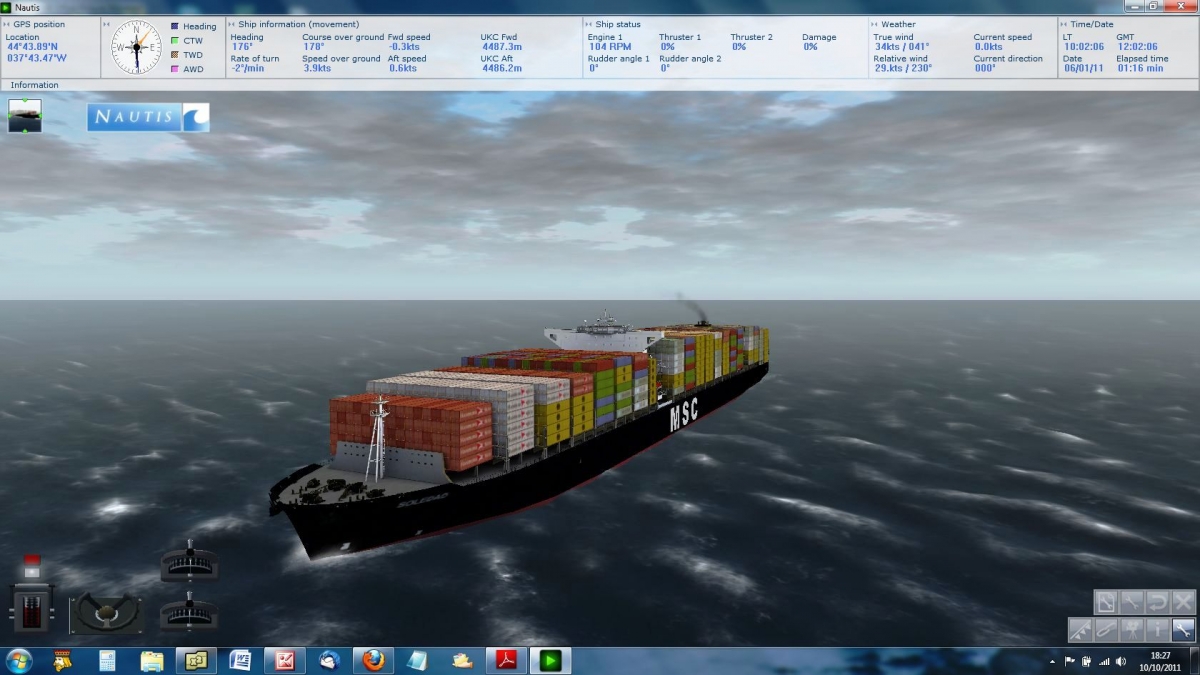Toggle the TWD legend color box
This screenshot has width=1200, height=675.
coord(175,55)
